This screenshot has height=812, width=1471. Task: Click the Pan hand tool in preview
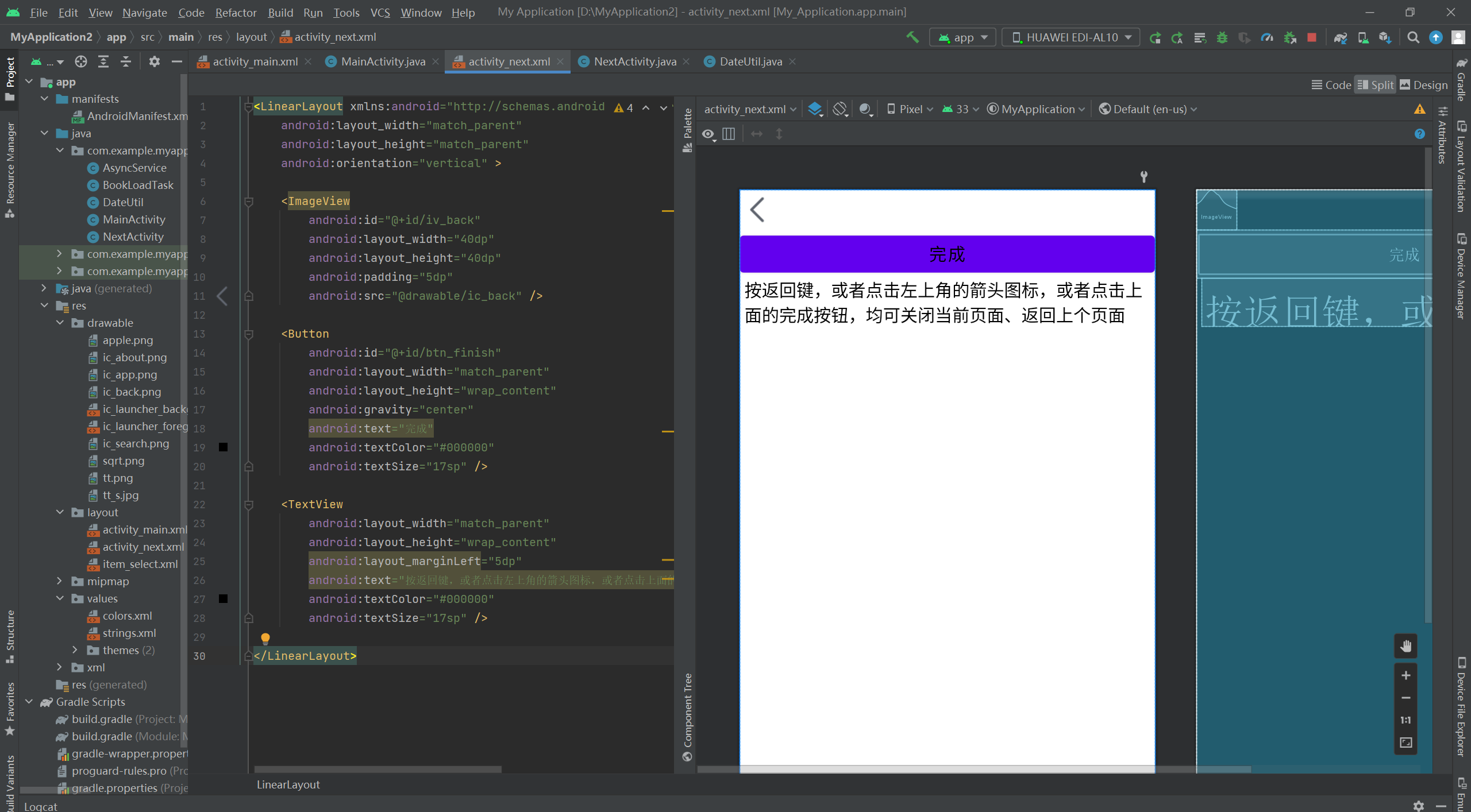point(1405,646)
